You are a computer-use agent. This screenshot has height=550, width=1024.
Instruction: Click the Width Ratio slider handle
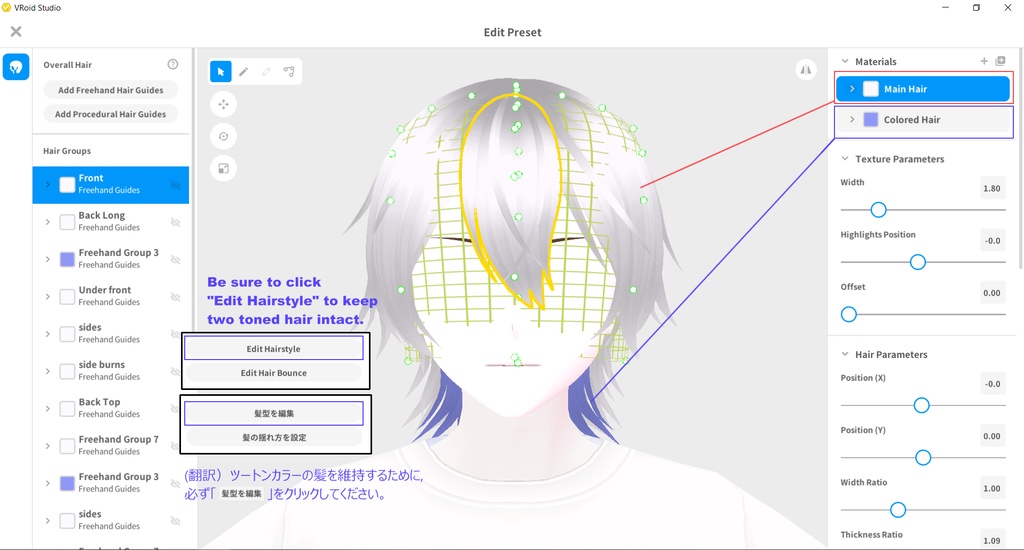point(898,510)
